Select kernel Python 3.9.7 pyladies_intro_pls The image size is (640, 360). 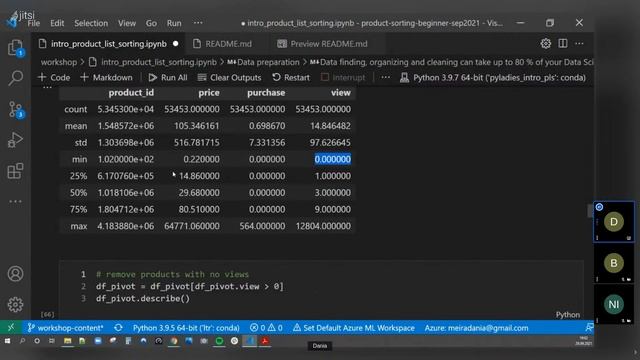[493, 78]
